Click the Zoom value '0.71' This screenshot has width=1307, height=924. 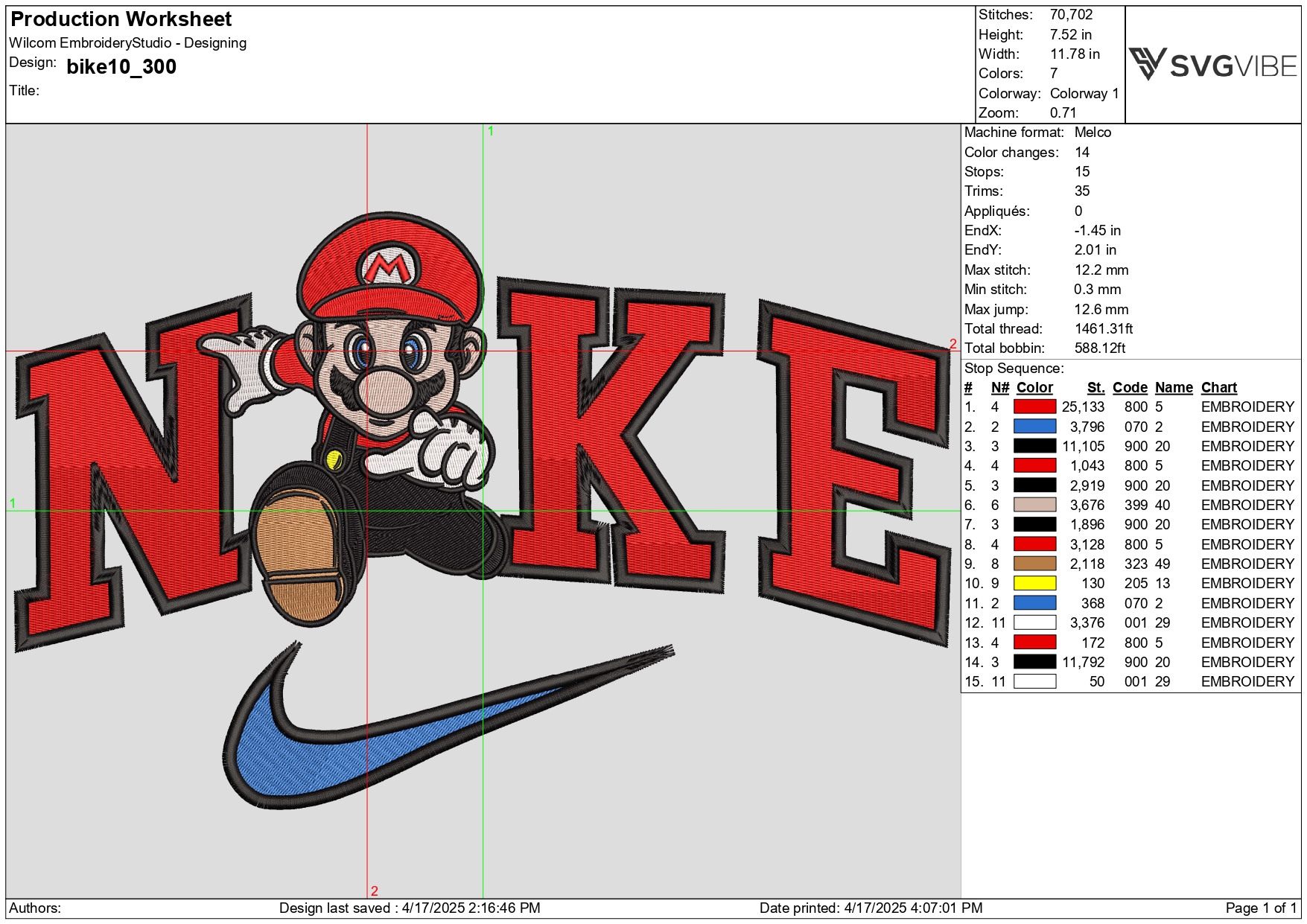(1063, 112)
